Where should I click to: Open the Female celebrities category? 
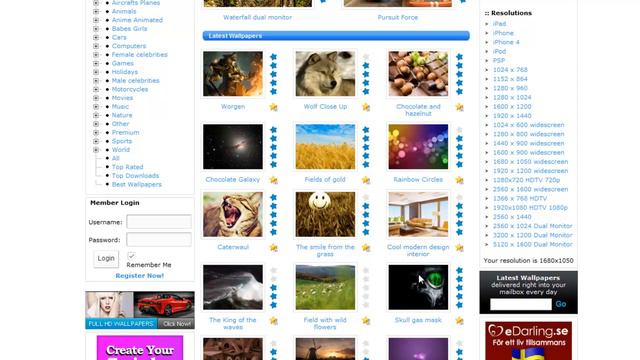[x=140, y=55]
